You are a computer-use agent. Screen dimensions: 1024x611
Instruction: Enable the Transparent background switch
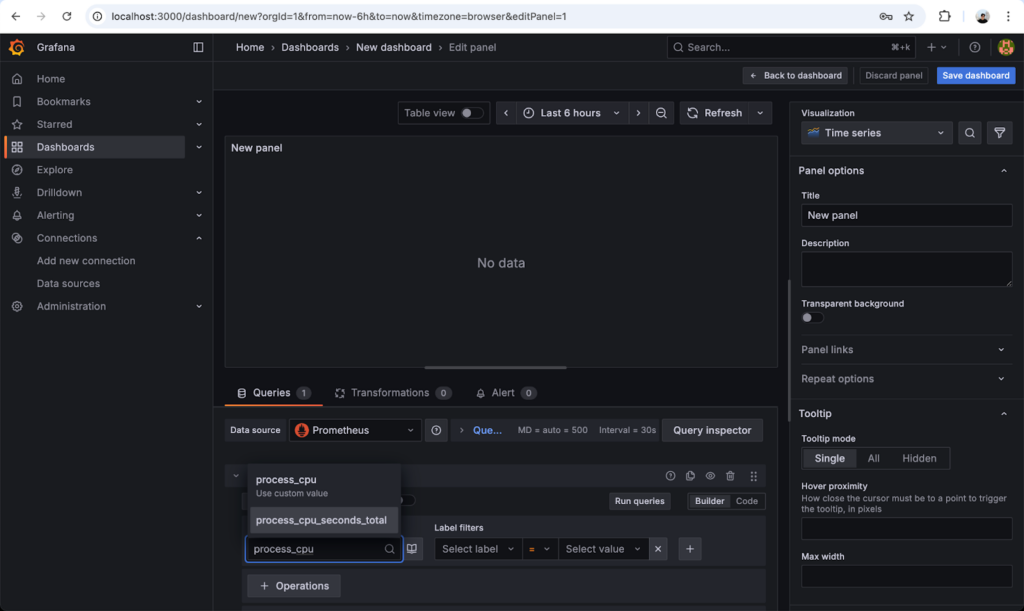coord(812,318)
